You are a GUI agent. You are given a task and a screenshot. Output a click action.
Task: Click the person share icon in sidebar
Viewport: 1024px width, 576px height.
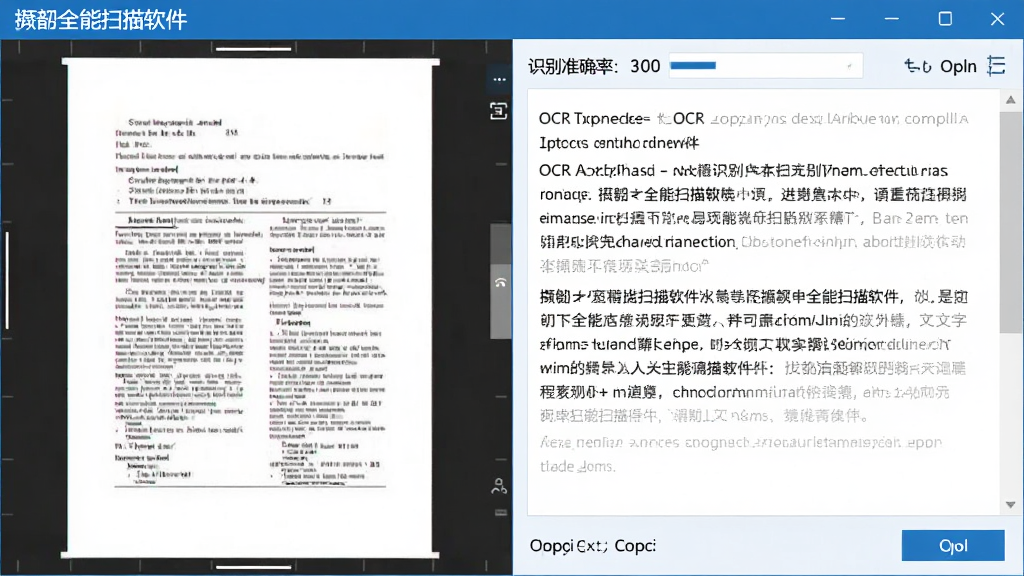click(x=499, y=486)
